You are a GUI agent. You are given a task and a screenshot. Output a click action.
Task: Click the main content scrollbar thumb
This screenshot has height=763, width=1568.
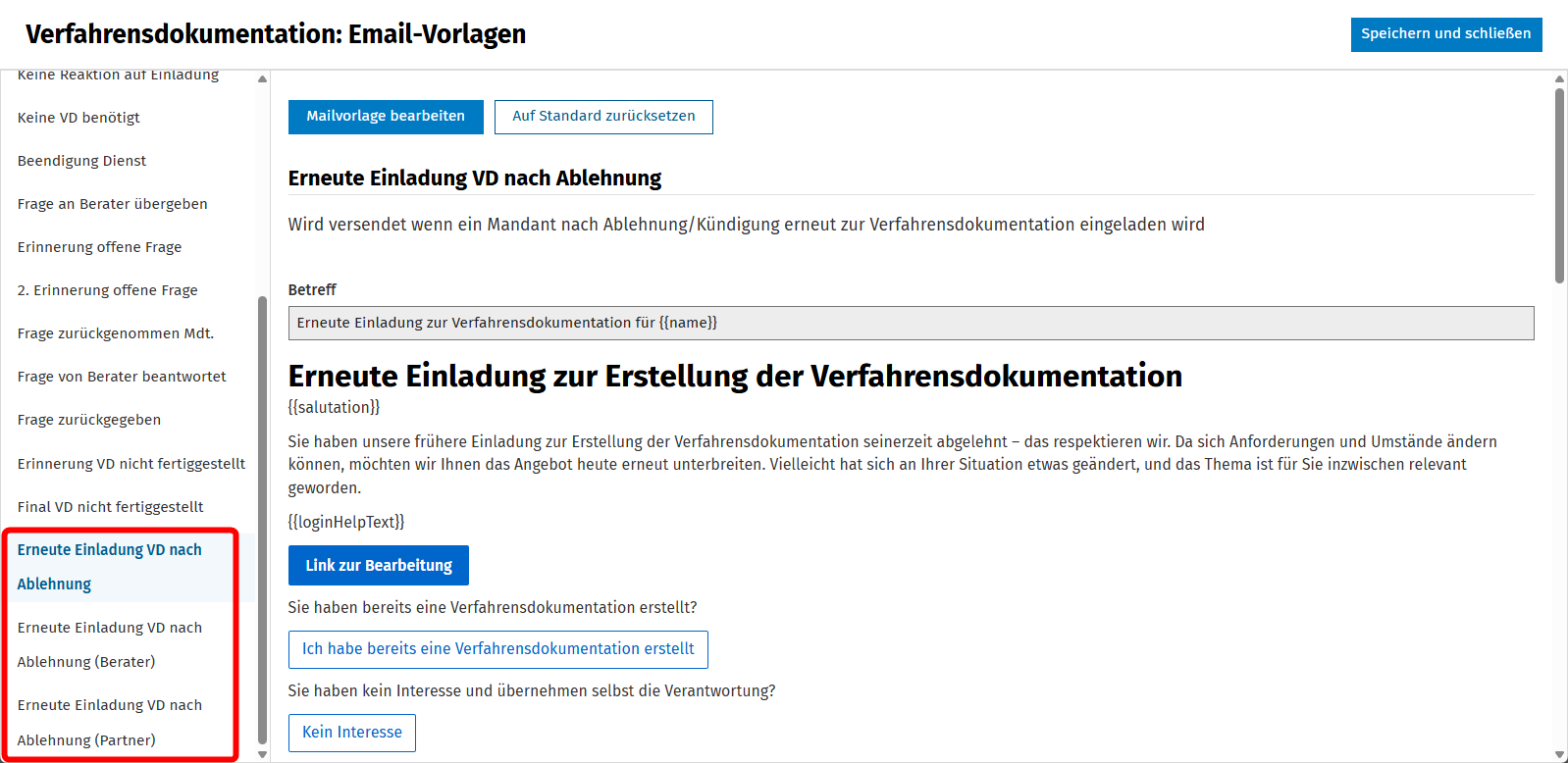pyautogui.click(x=1559, y=186)
